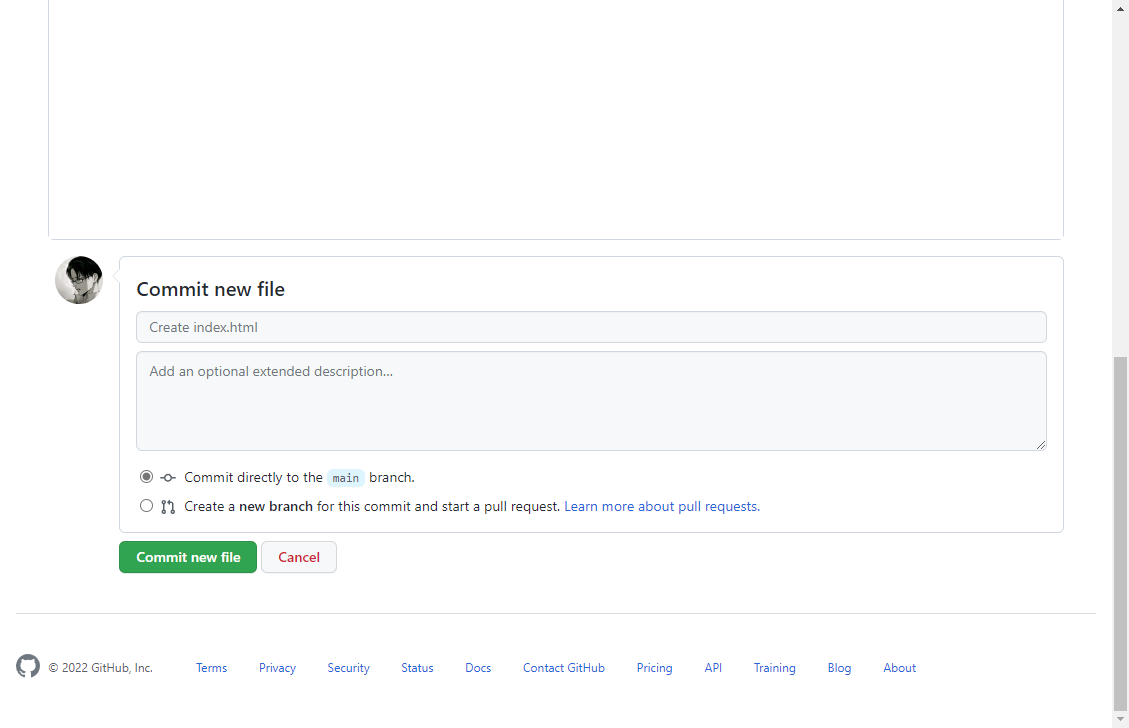Cancel the new file commit
The height and width of the screenshot is (728, 1129).
pos(299,557)
